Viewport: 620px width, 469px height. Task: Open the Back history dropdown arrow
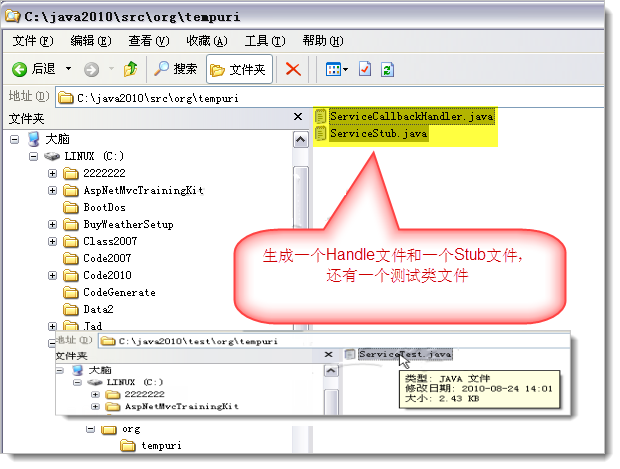68,69
